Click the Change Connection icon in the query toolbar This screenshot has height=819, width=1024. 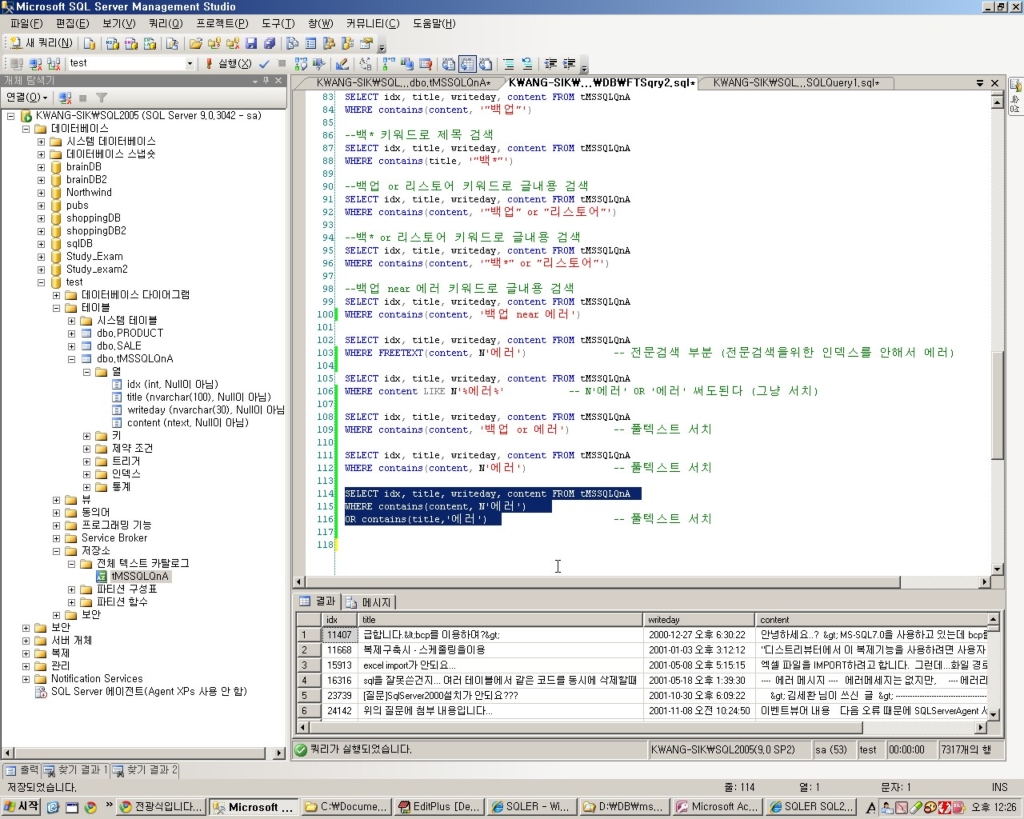[54, 63]
